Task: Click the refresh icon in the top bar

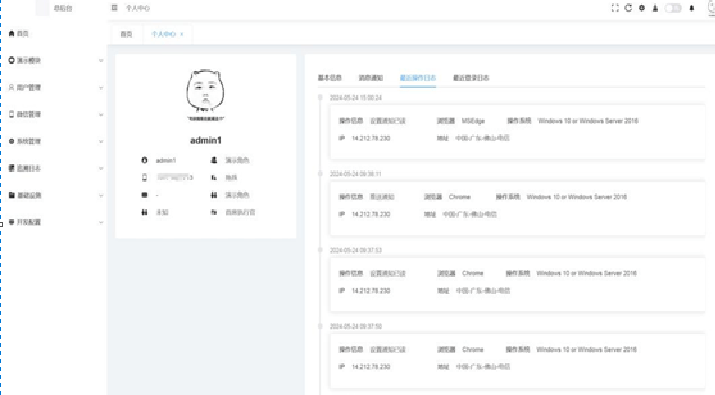Action: tap(628, 8)
